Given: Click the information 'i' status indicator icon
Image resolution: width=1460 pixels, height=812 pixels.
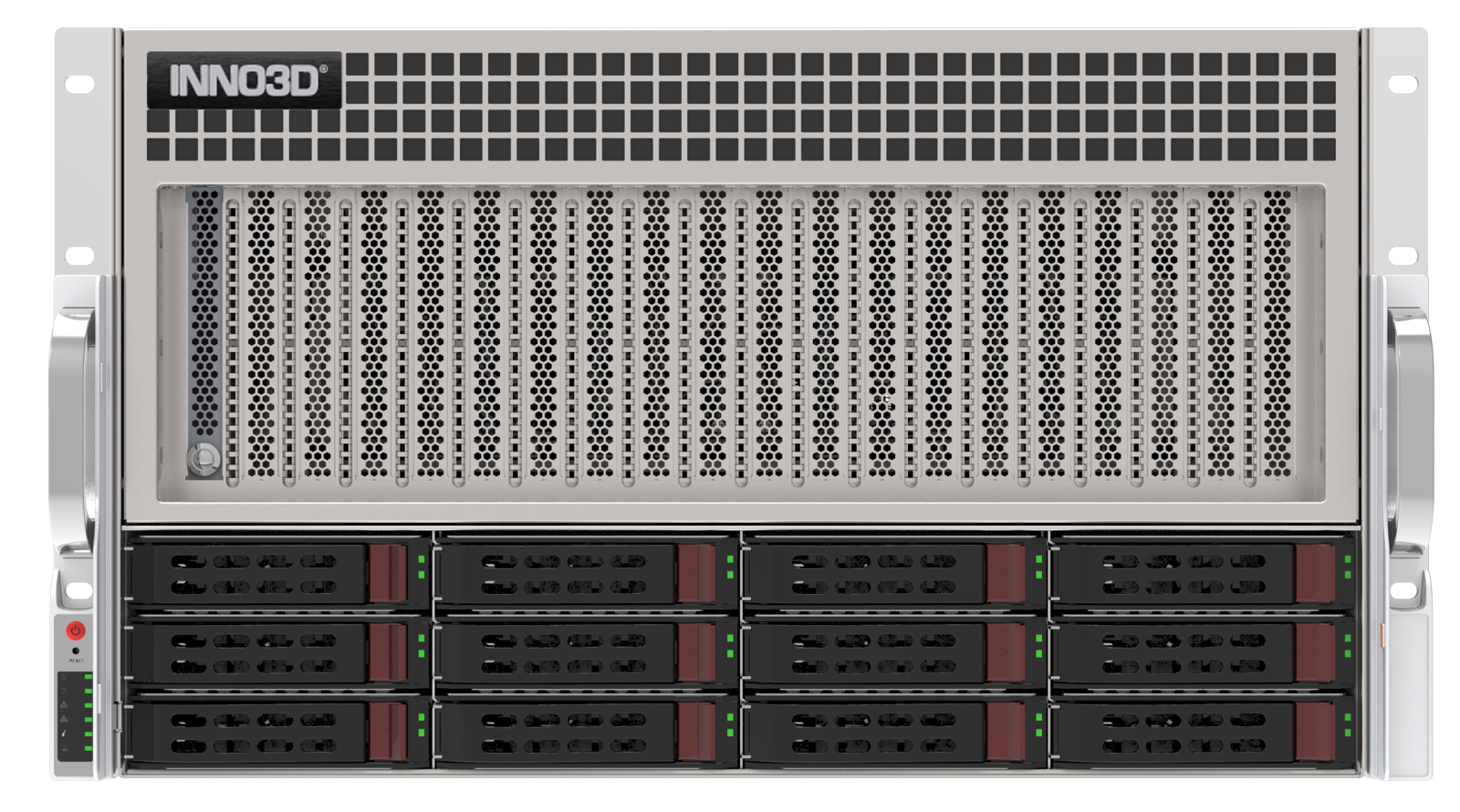Looking at the screenshot, I should (x=65, y=734).
